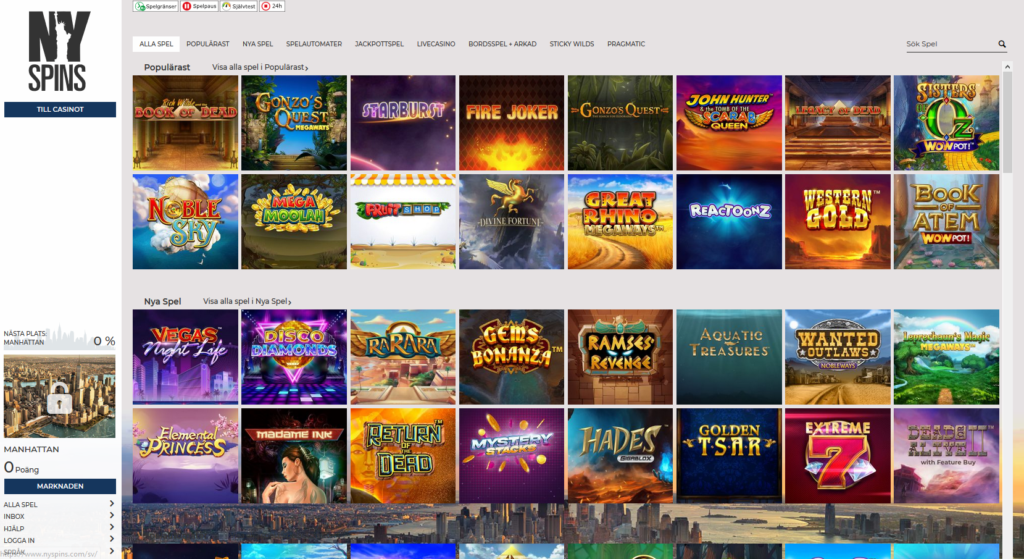Select the Golden Tsar game

click(x=729, y=456)
